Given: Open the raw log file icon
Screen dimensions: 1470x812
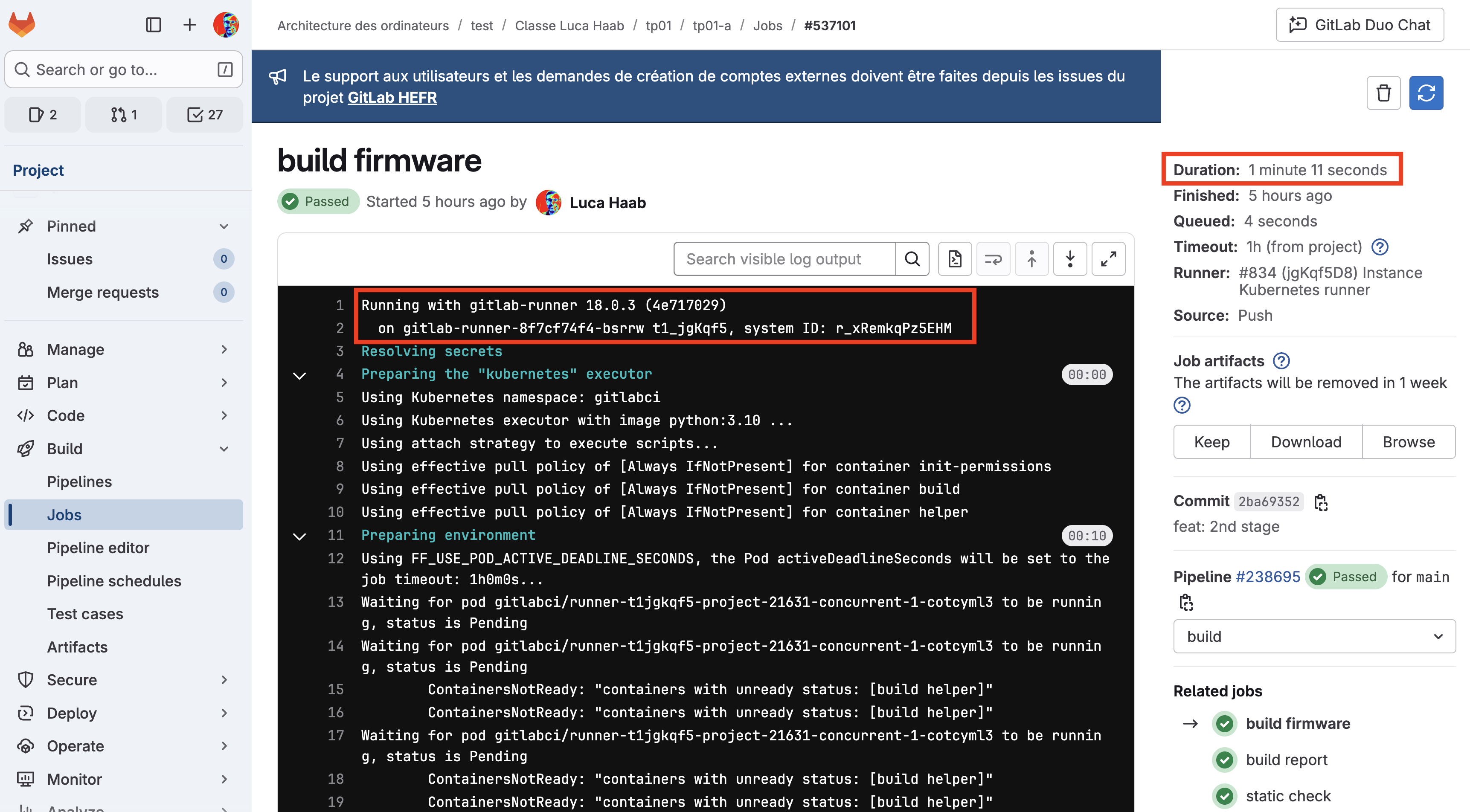Looking at the screenshot, I should click(x=955, y=259).
